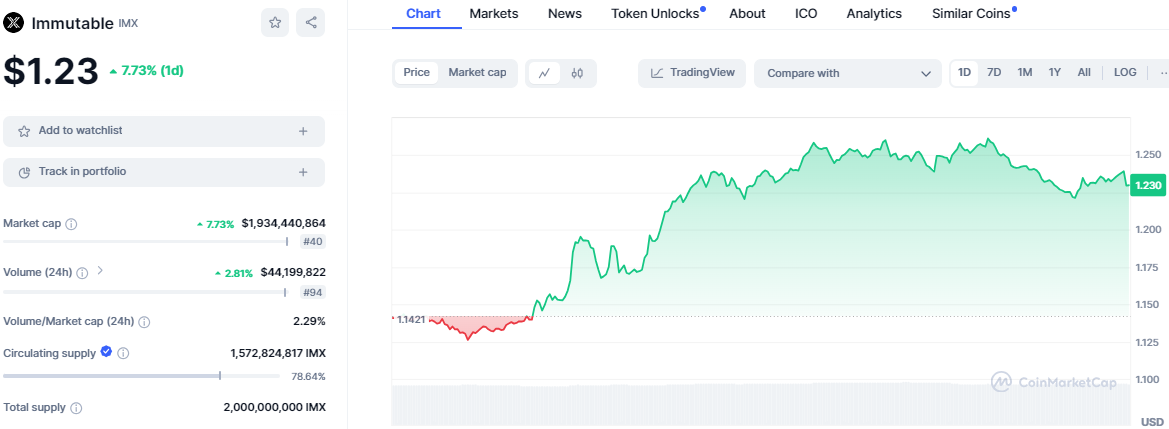Click the star favorite icon
This screenshot has height=429, width=1169.
point(275,23)
